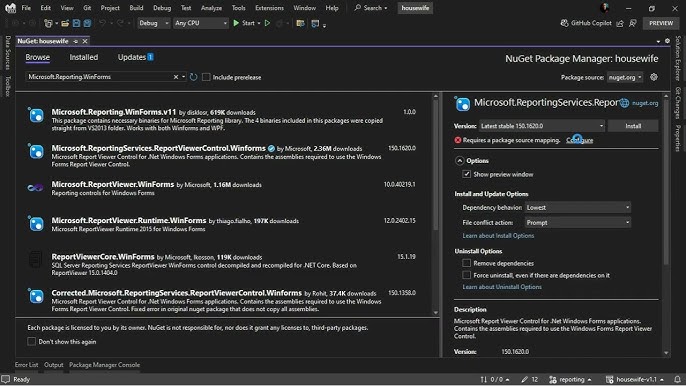686x386 pixels.
Task: Uncheck Show preview window
Action: (466, 174)
